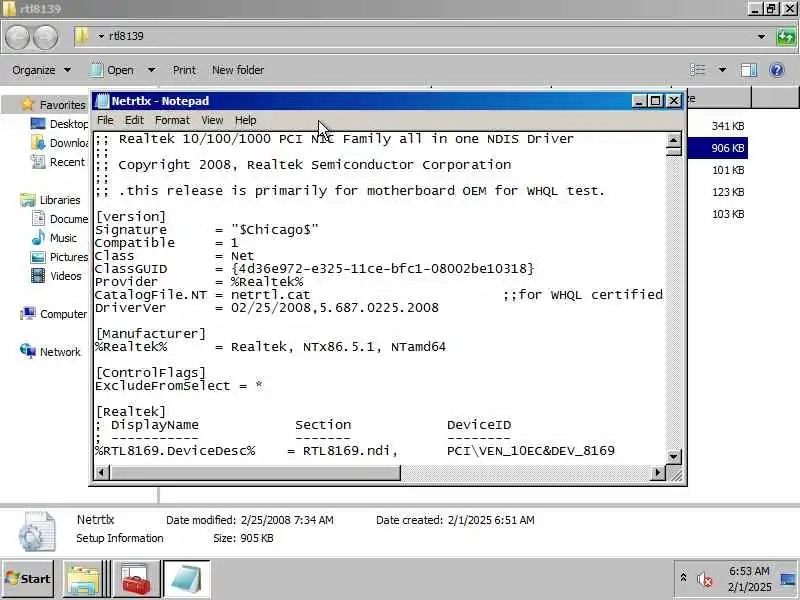Open the Notepad File menu

pos(105,120)
